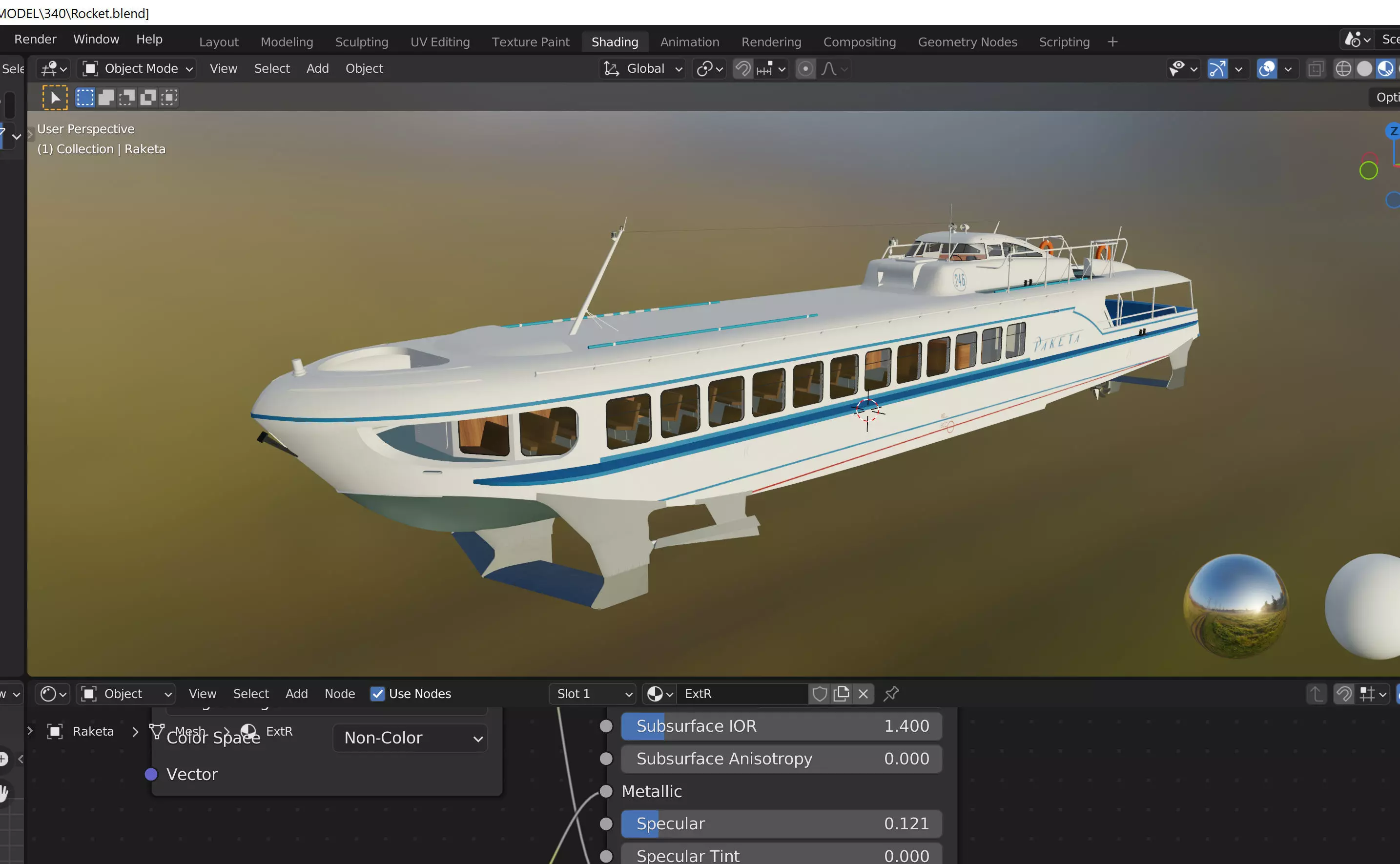Viewport: 1400px width, 864px height.
Task: Switch to solid viewport shading
Action: coord(1364,69)
